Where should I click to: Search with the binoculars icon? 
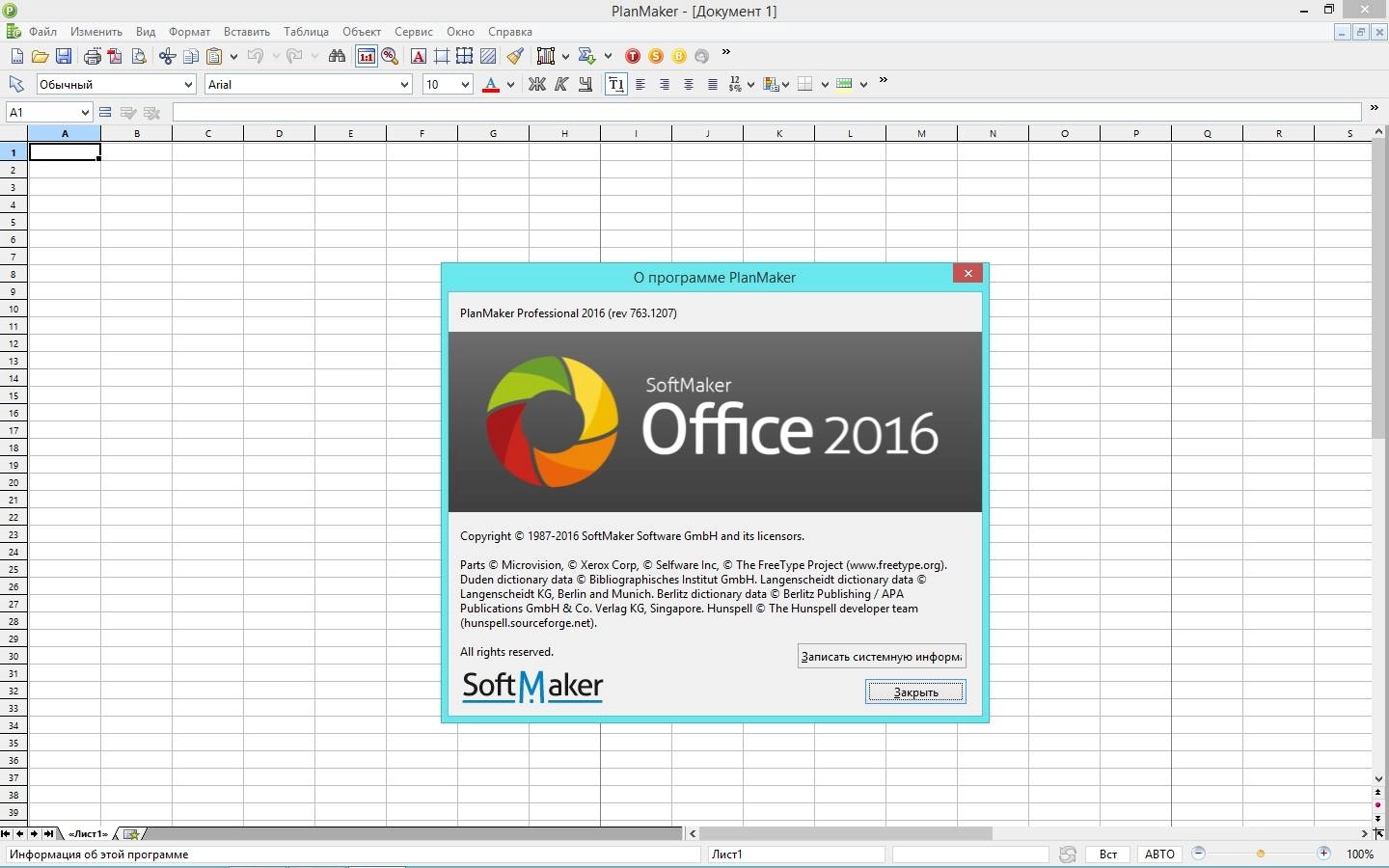337,56
